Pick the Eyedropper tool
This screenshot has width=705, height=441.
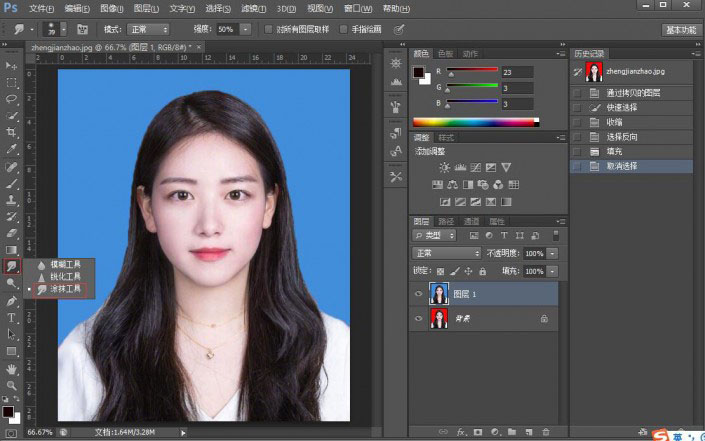(x=12, y=149)
